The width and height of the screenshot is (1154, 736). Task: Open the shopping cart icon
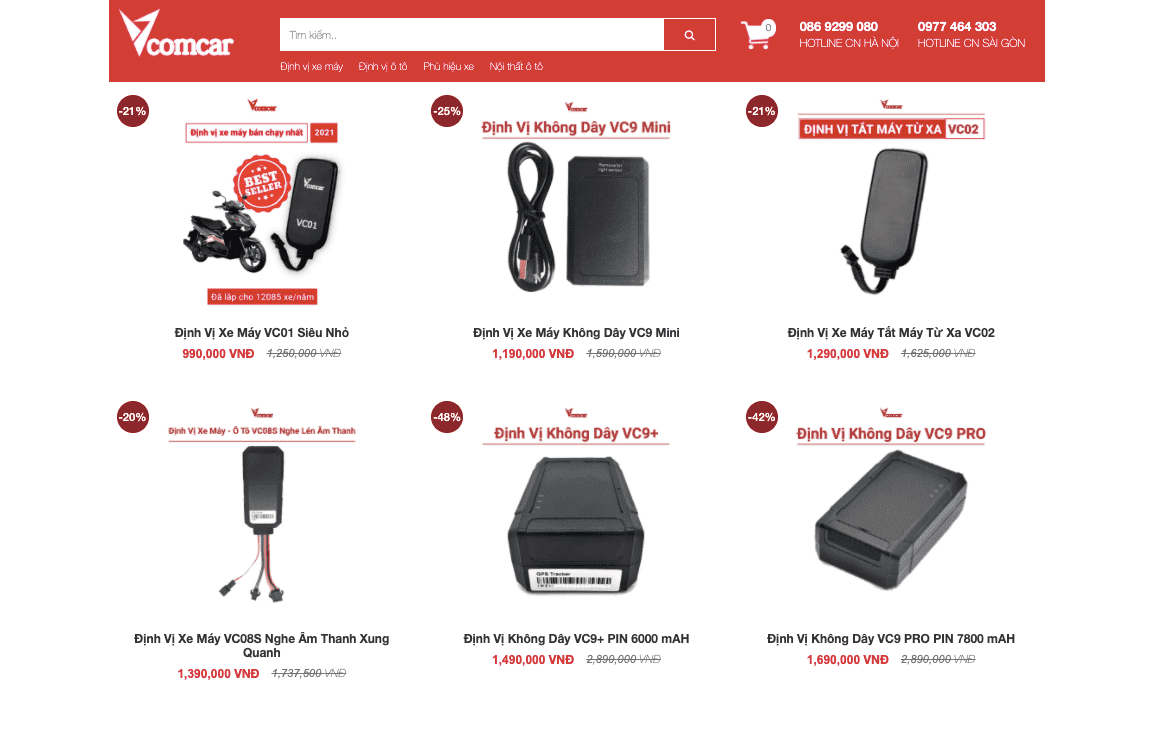[x=757, y=34]
